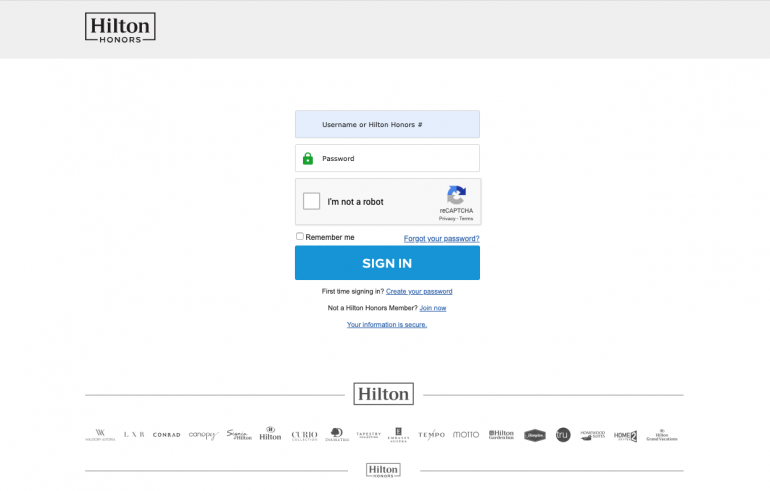Focus the Username or Hilton Honors # field
Image resolution: width=770 pixels, height=491 pixels.
pos(387,124)
